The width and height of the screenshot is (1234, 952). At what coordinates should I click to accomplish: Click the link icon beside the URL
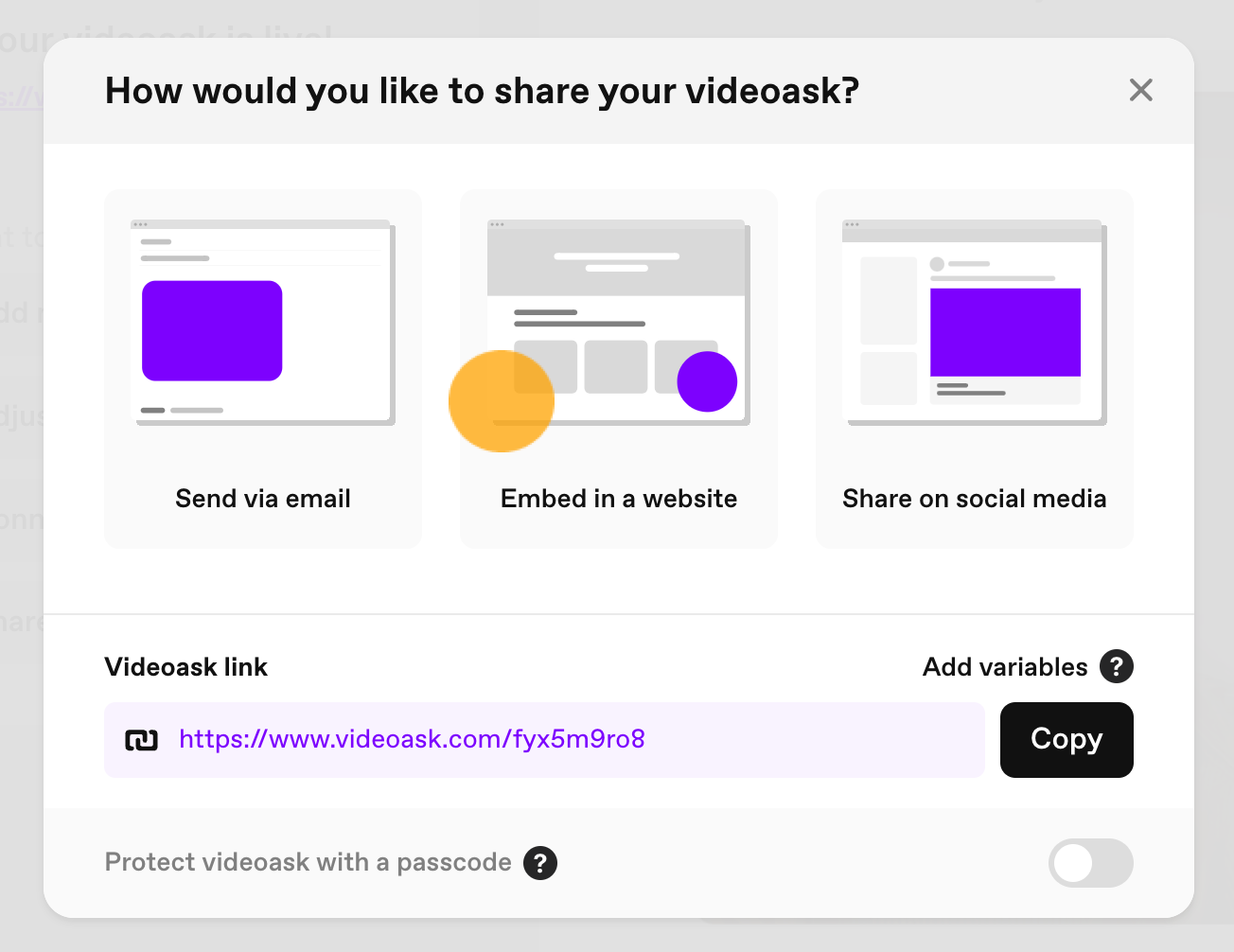tap(142, 740)
